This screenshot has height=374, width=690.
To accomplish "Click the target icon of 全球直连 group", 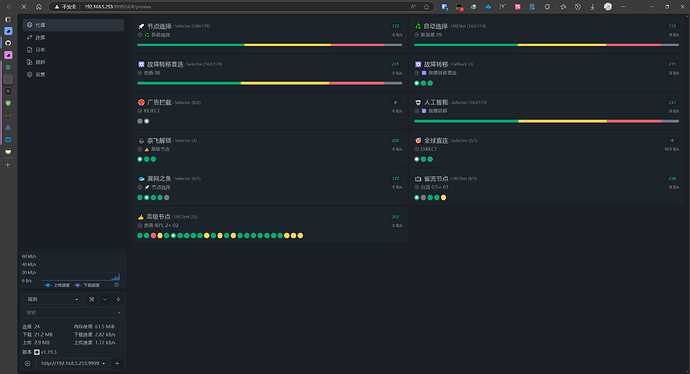I will [418, 141].
